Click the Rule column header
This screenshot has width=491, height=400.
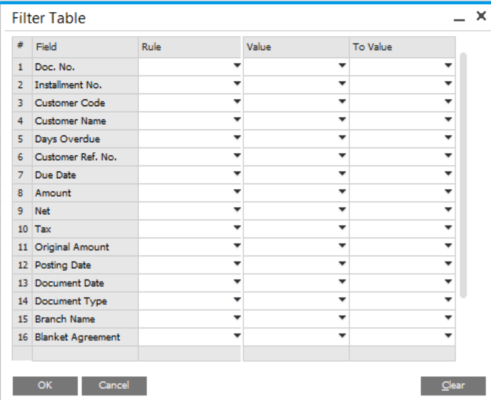point(189,47)
